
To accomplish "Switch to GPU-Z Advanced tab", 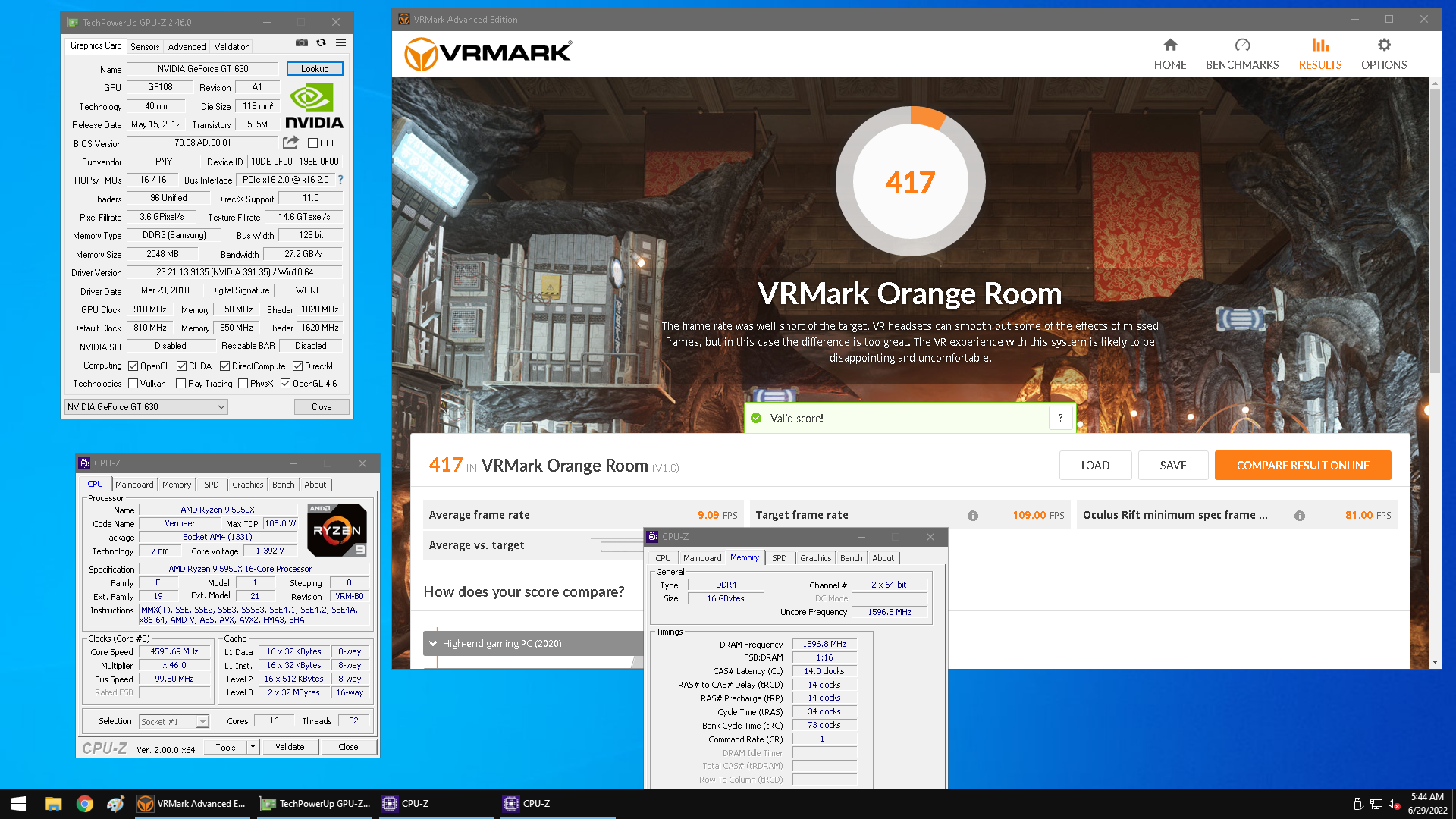I will 187,47.
